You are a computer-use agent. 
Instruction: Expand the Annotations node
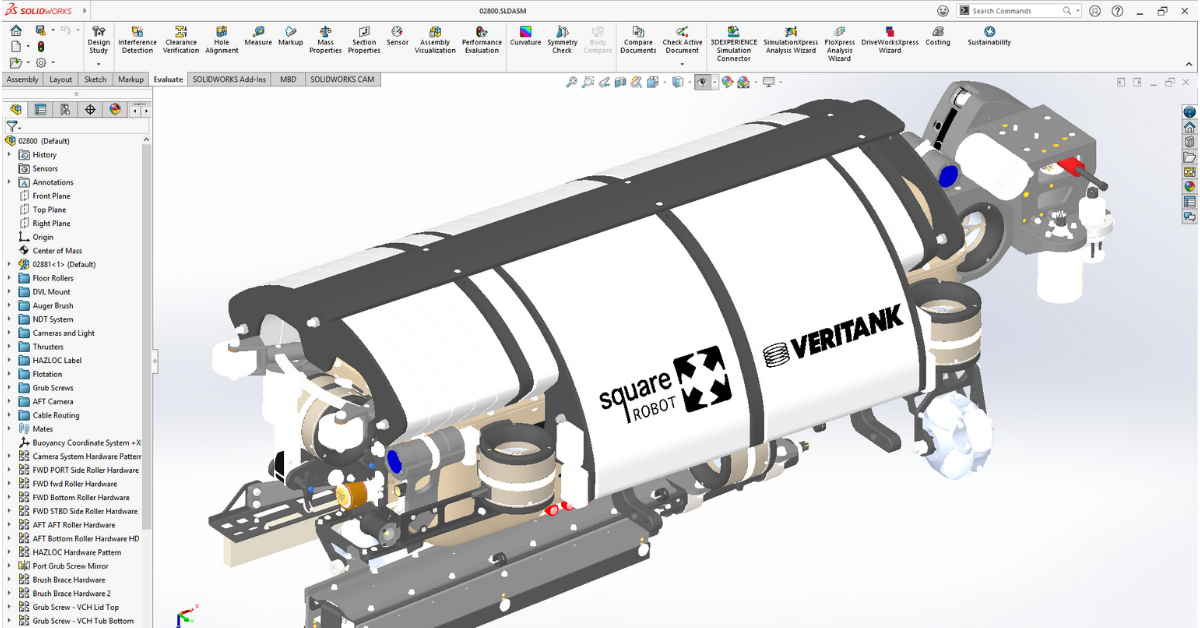pyautogui.click(x=9, y=182)
